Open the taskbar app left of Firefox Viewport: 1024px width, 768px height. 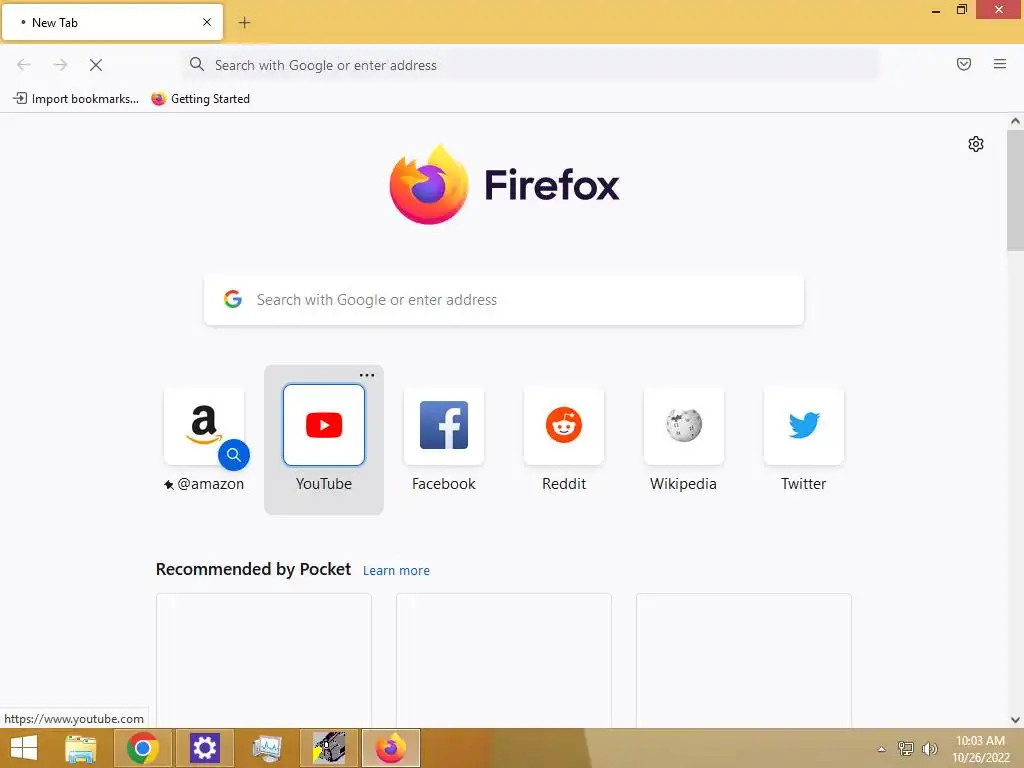coord(328,748)
